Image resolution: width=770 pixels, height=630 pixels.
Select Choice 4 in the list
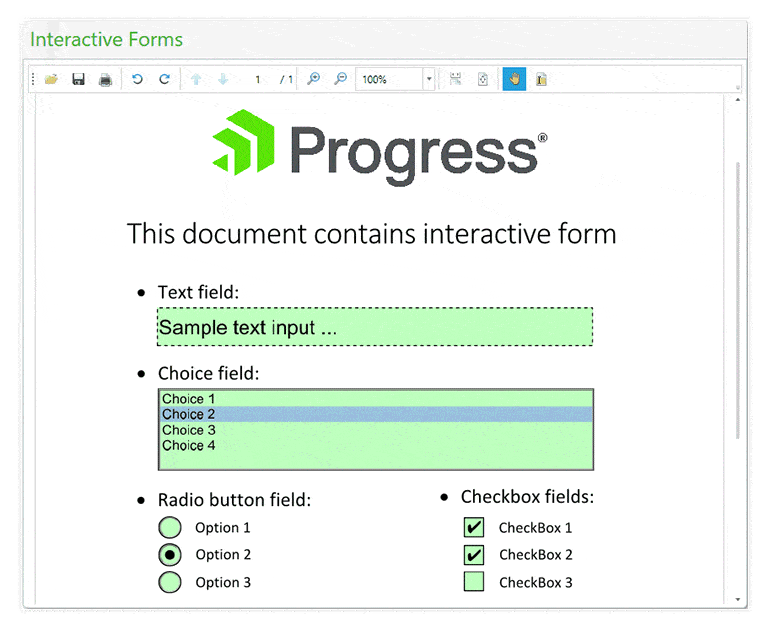[376, 445]
